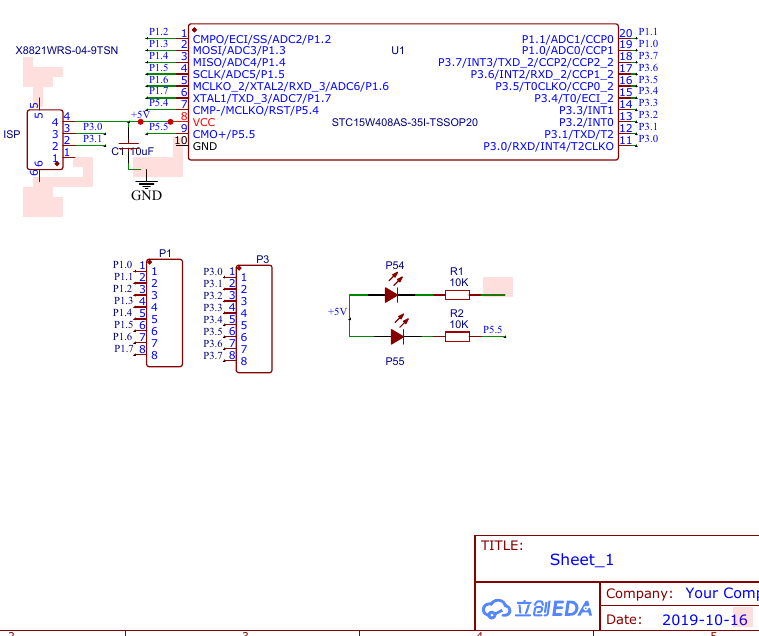Click the 立创EDA logo in title block
The height and width of the screenshot is (636, 759).
537,609
